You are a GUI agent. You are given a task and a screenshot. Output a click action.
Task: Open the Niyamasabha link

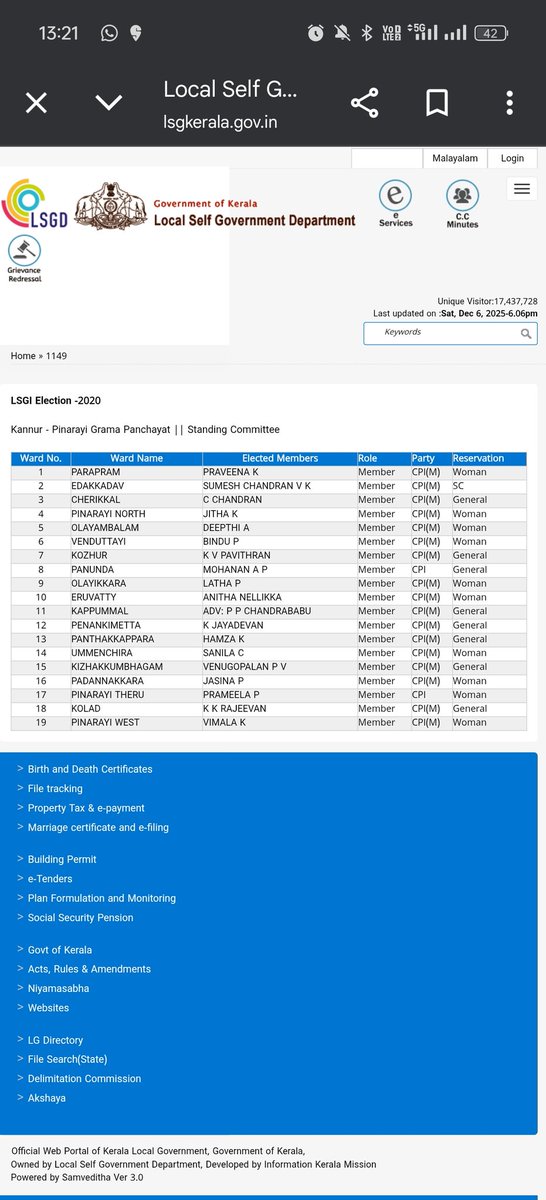pyautogui.click(x=58, y=988)
